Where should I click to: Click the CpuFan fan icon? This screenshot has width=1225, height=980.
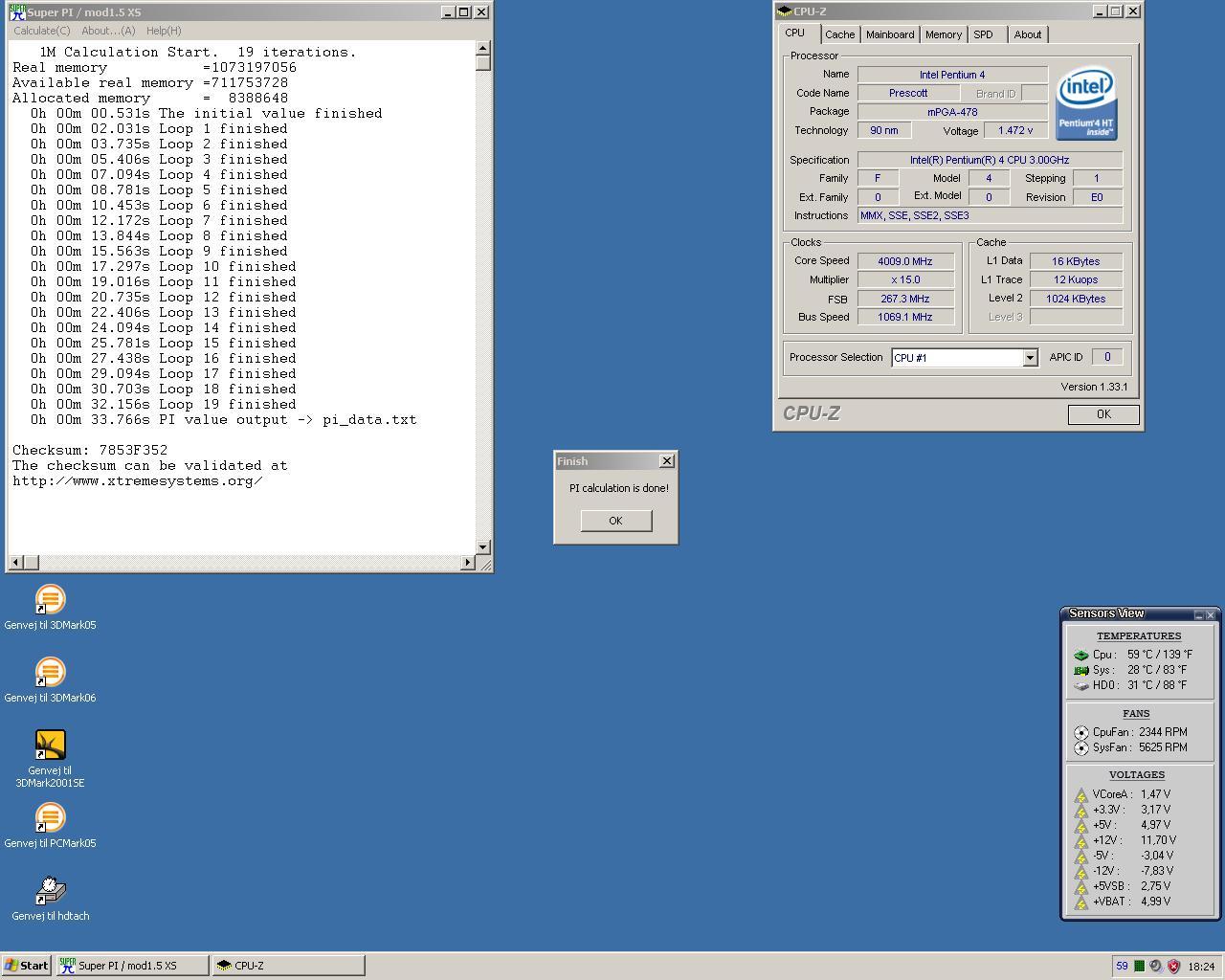coord(1081,733)
